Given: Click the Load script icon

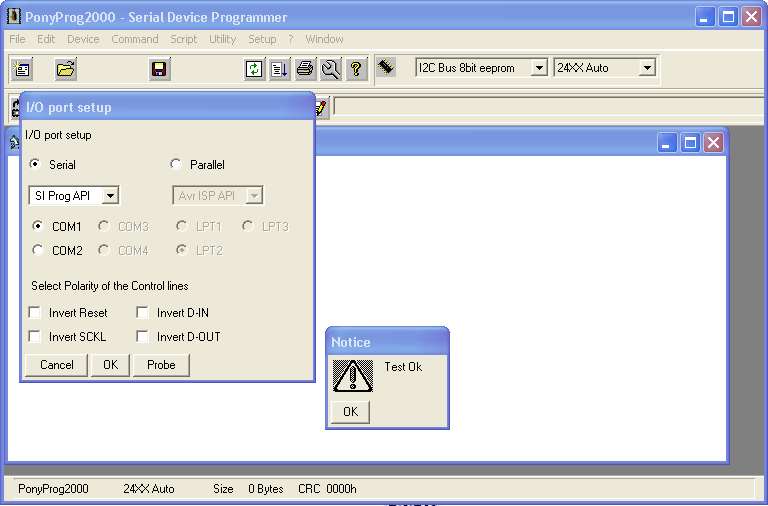Looking at the screenshot, I should pos(280,69).
